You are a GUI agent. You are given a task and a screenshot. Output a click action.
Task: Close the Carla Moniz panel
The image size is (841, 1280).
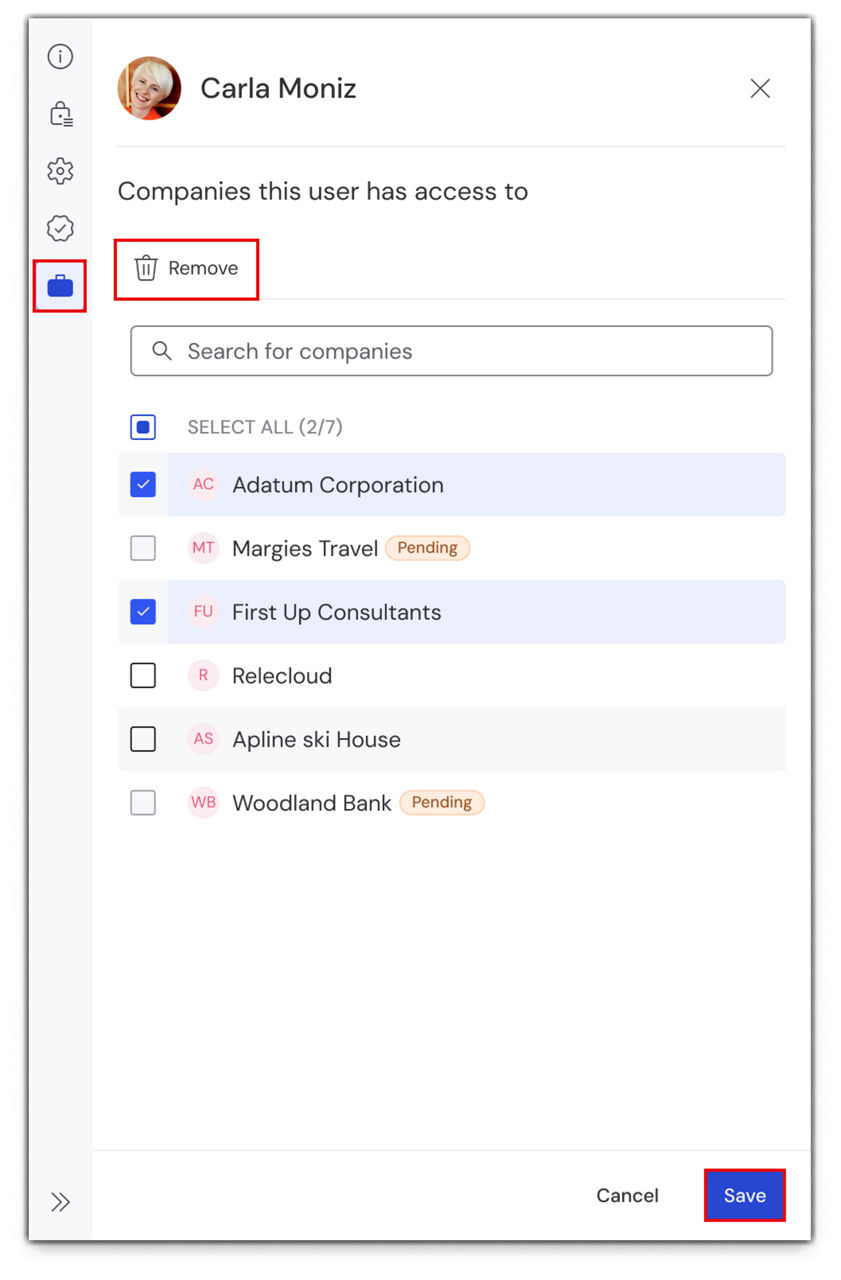pos(760,89)
